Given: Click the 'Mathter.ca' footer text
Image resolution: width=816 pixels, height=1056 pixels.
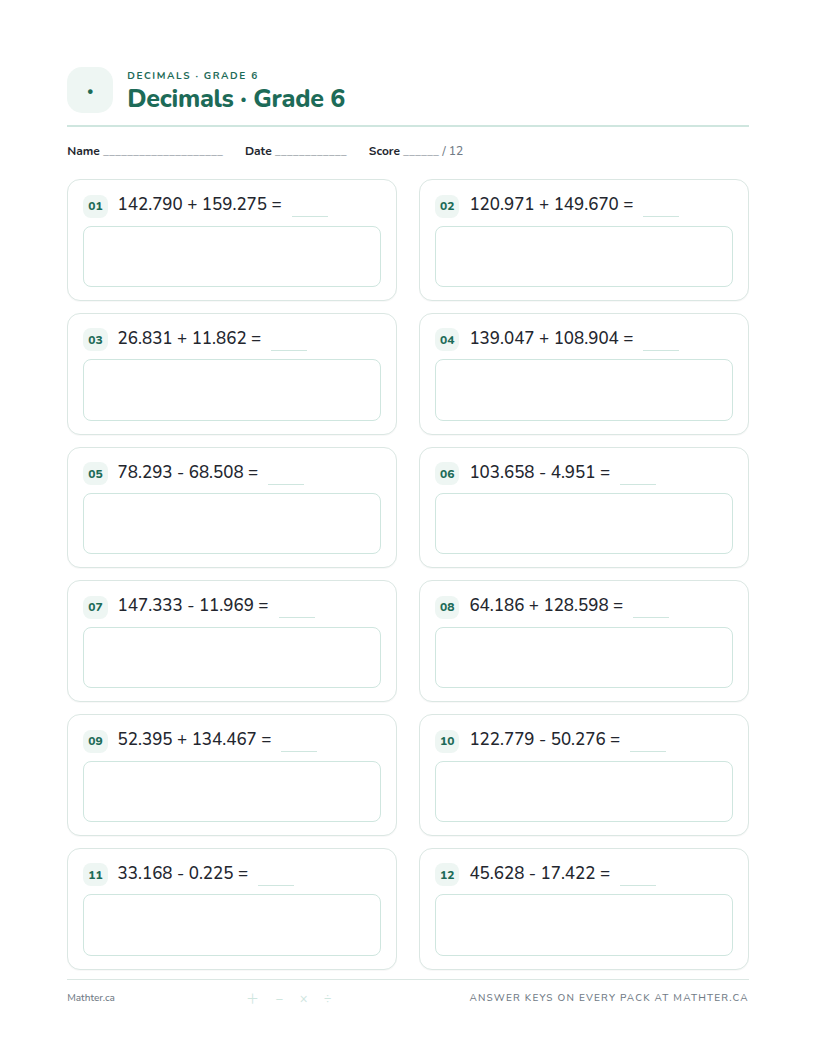Looking at the screenshot, I should (x=91, y=998).
